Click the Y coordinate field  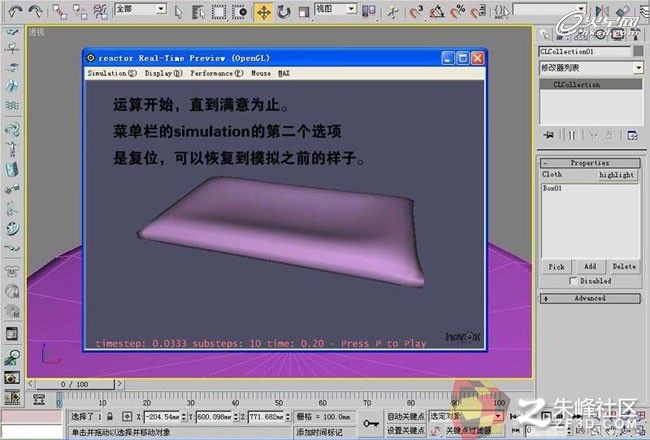coord(214,416)
